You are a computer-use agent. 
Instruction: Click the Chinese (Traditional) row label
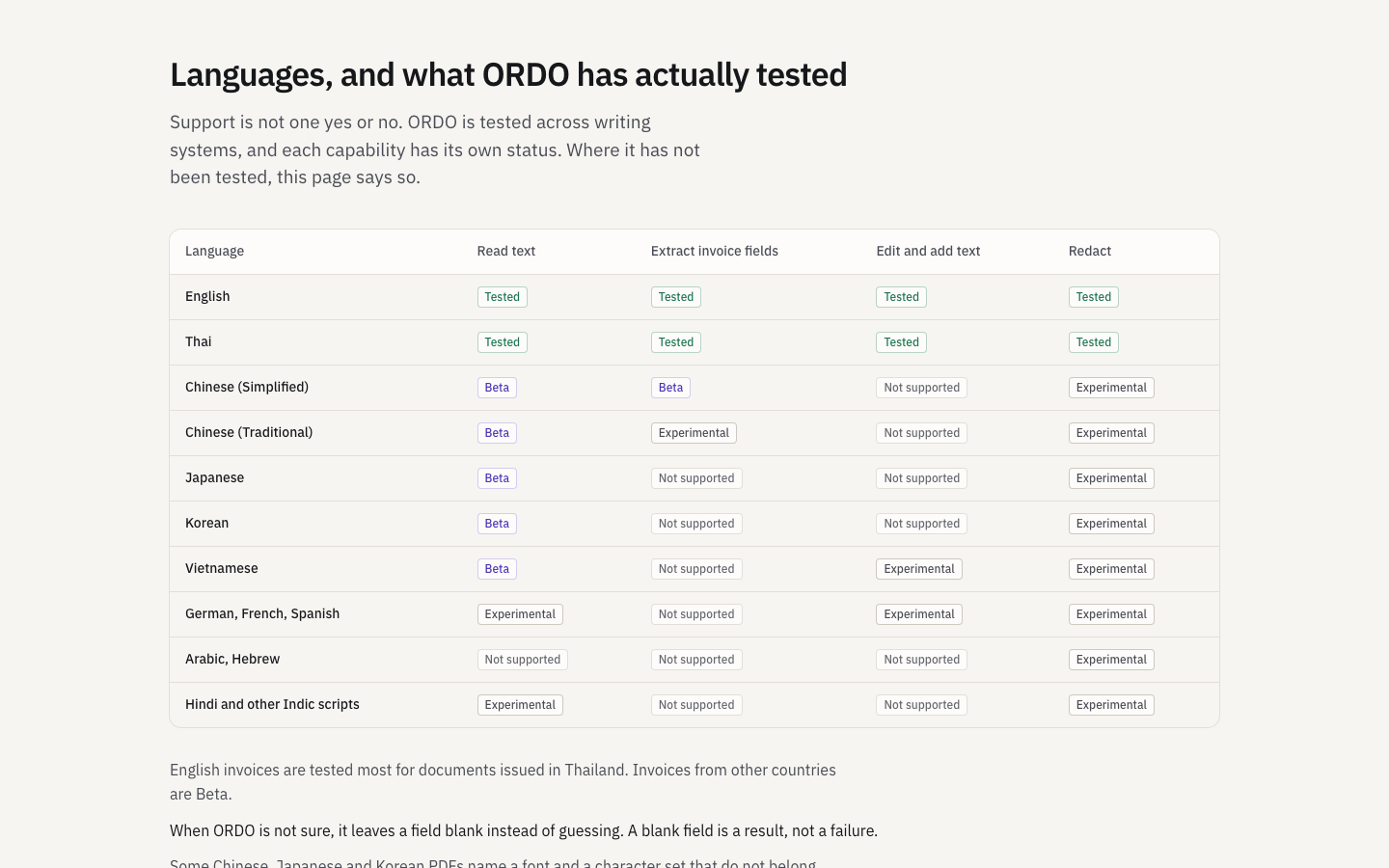[249, 432]
